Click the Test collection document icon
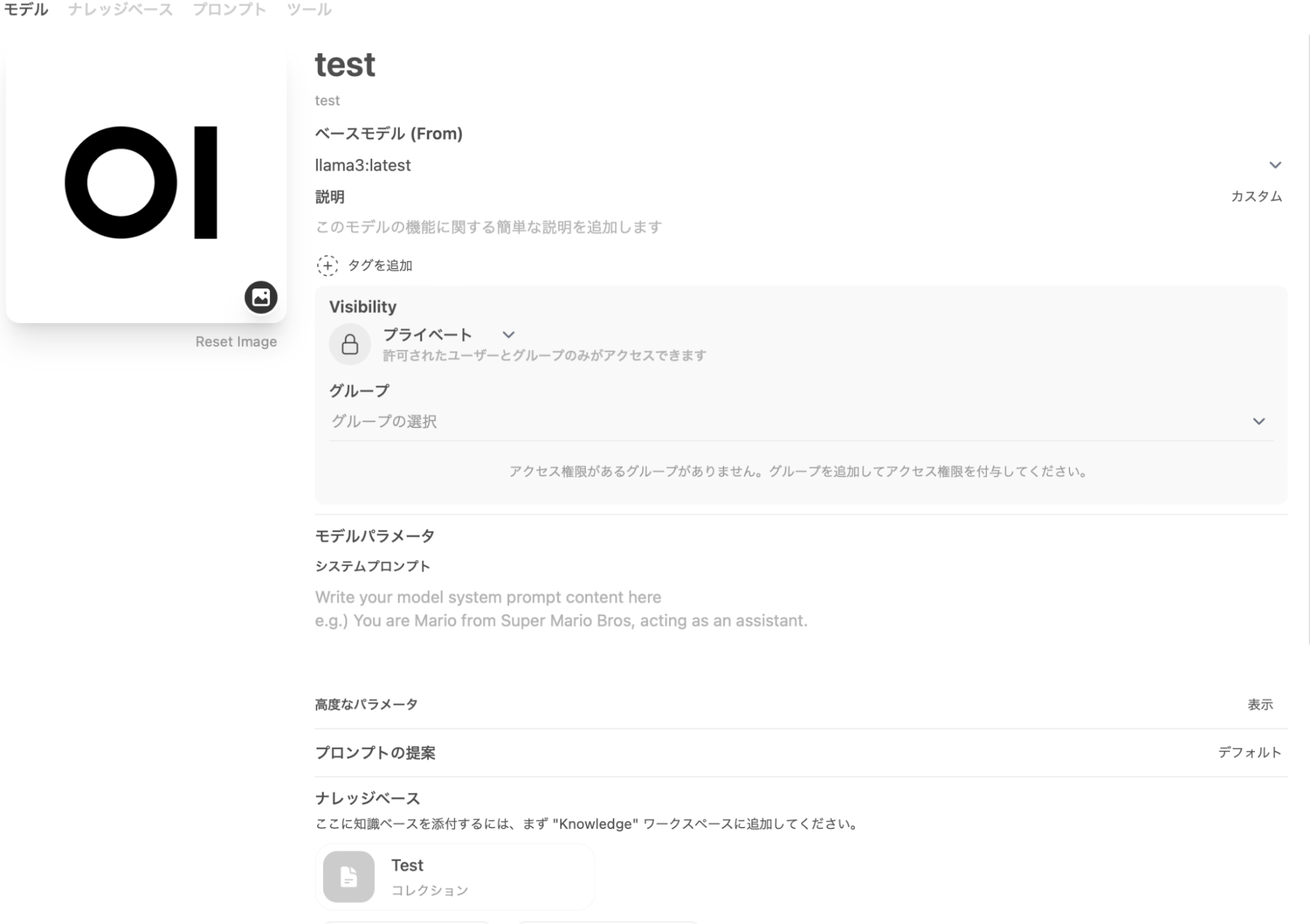Screen dimensions: 1310x924 click(349, 876)
